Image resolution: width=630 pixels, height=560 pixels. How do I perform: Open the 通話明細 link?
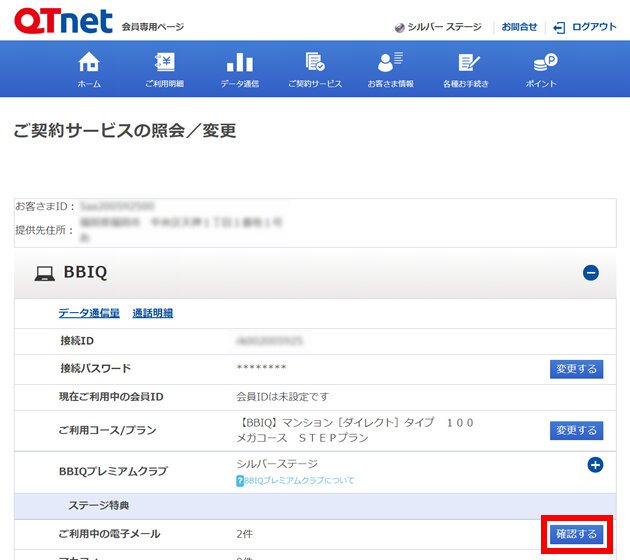pos(153,313)
